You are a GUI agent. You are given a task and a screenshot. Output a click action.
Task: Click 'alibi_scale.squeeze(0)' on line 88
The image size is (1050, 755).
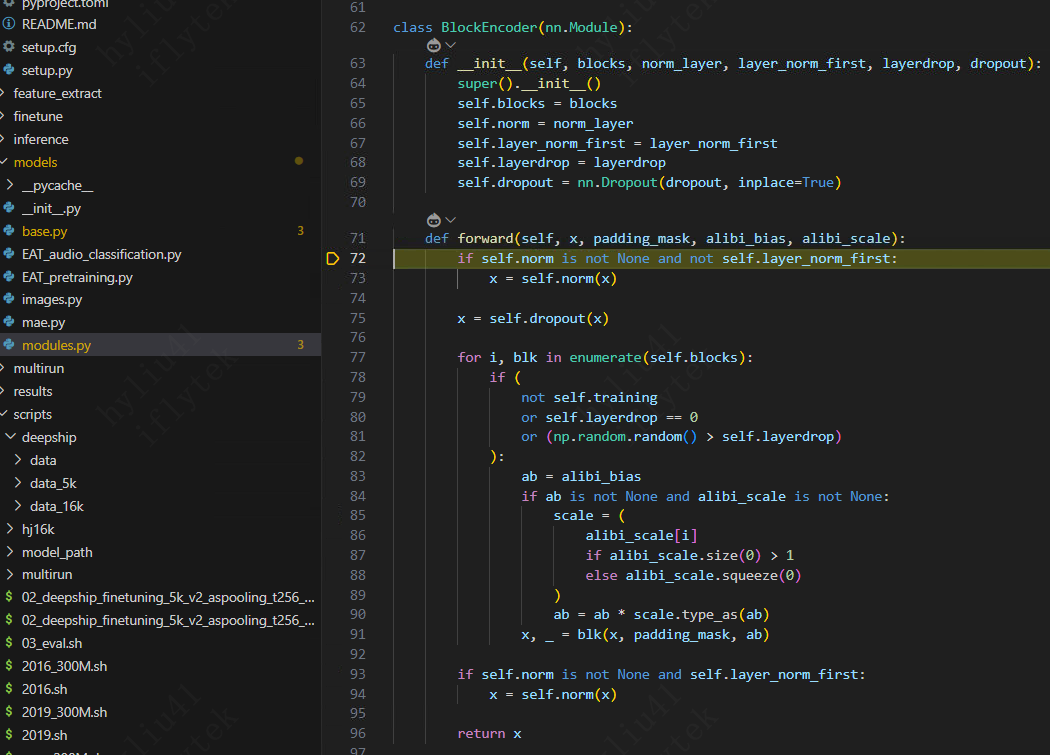click(713, 575)
